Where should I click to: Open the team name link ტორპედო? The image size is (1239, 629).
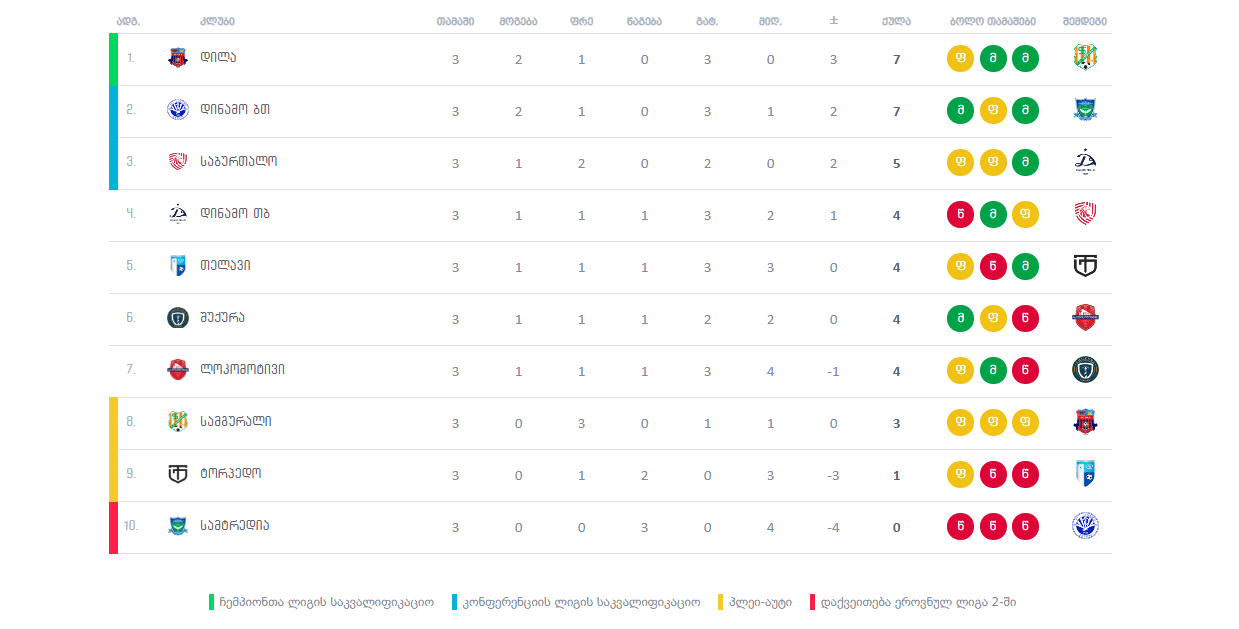point(230,474)
